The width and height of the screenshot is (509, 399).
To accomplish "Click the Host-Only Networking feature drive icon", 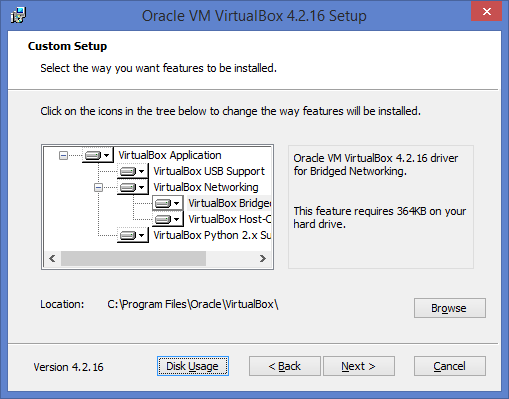I will point(163,219).
